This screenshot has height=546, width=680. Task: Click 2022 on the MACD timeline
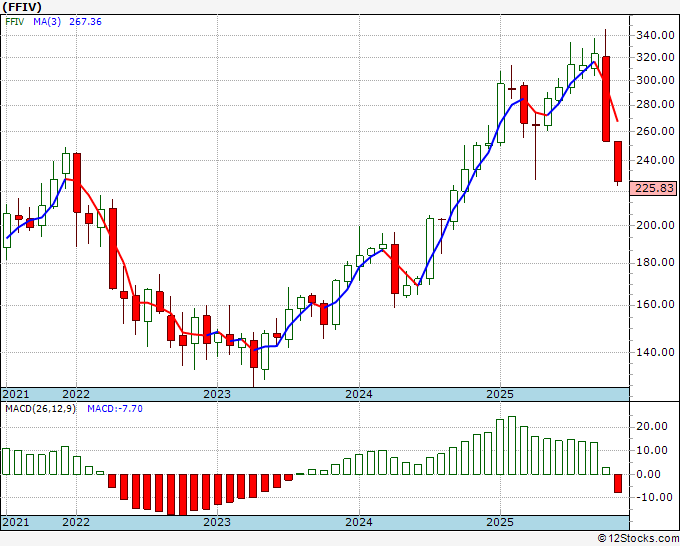(x=76, y=522)
